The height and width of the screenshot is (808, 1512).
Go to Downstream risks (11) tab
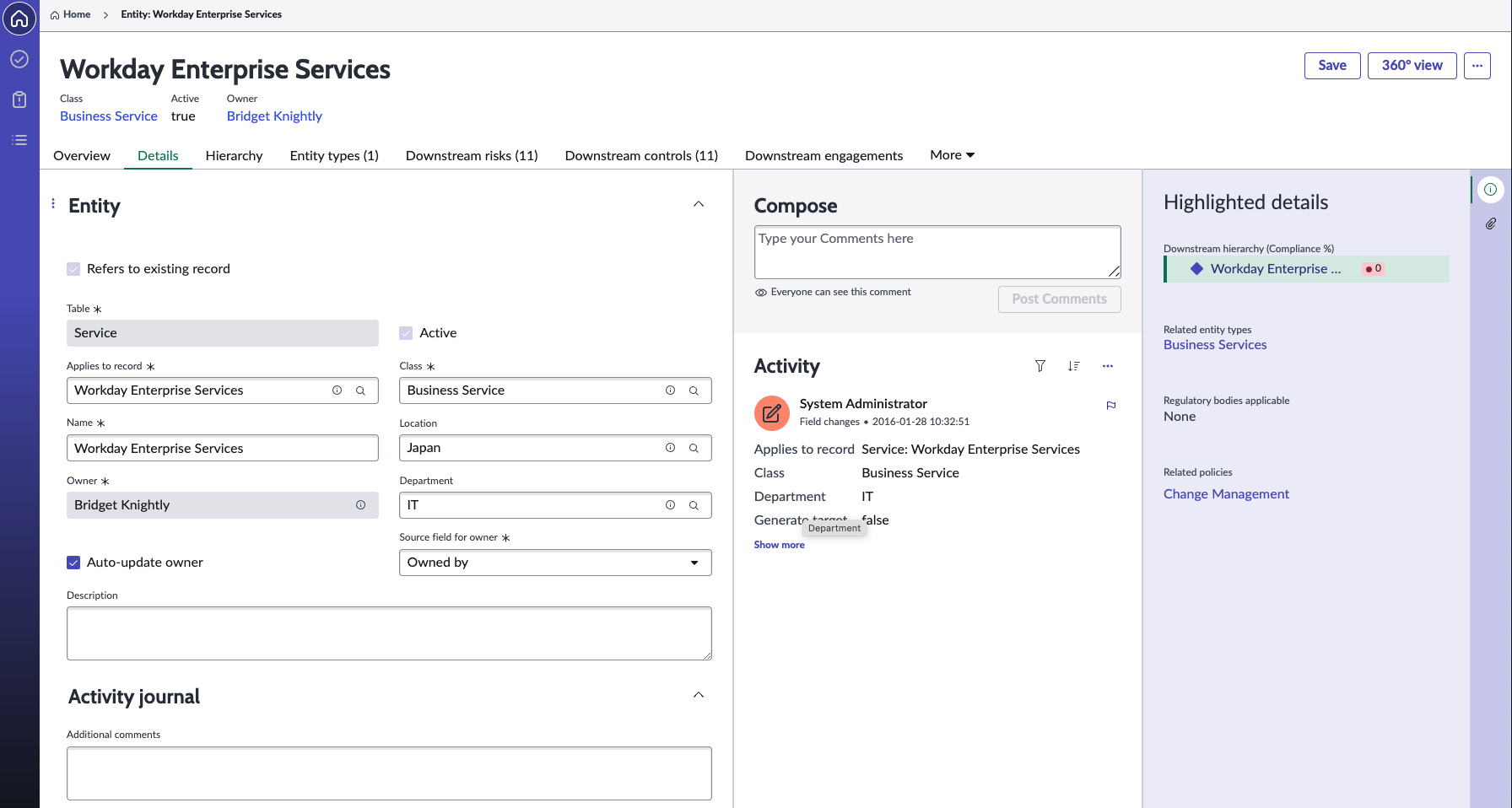click(472, 156)
